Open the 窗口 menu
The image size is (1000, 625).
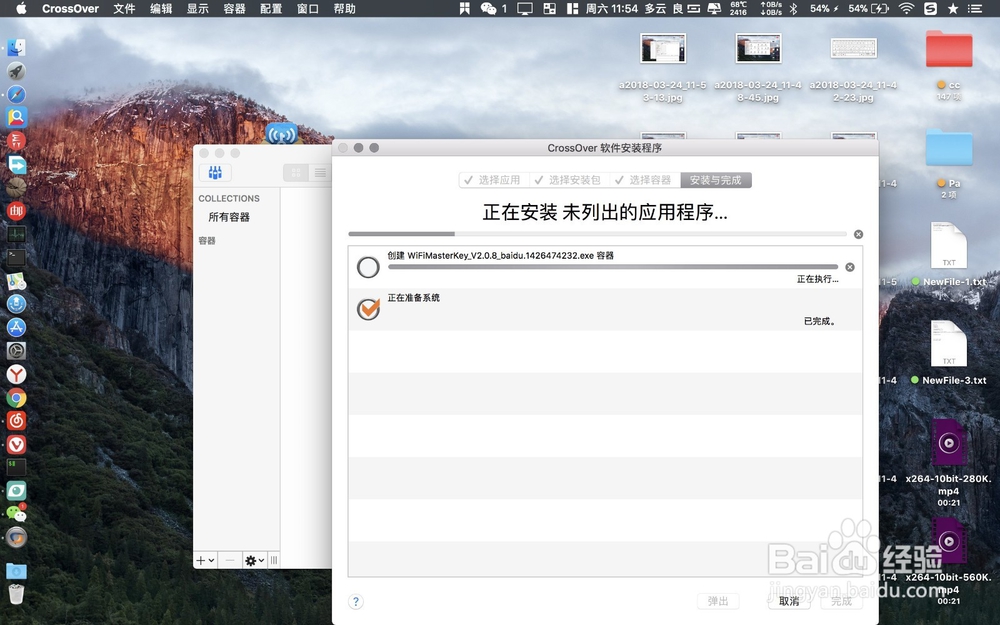coord(307,8)
